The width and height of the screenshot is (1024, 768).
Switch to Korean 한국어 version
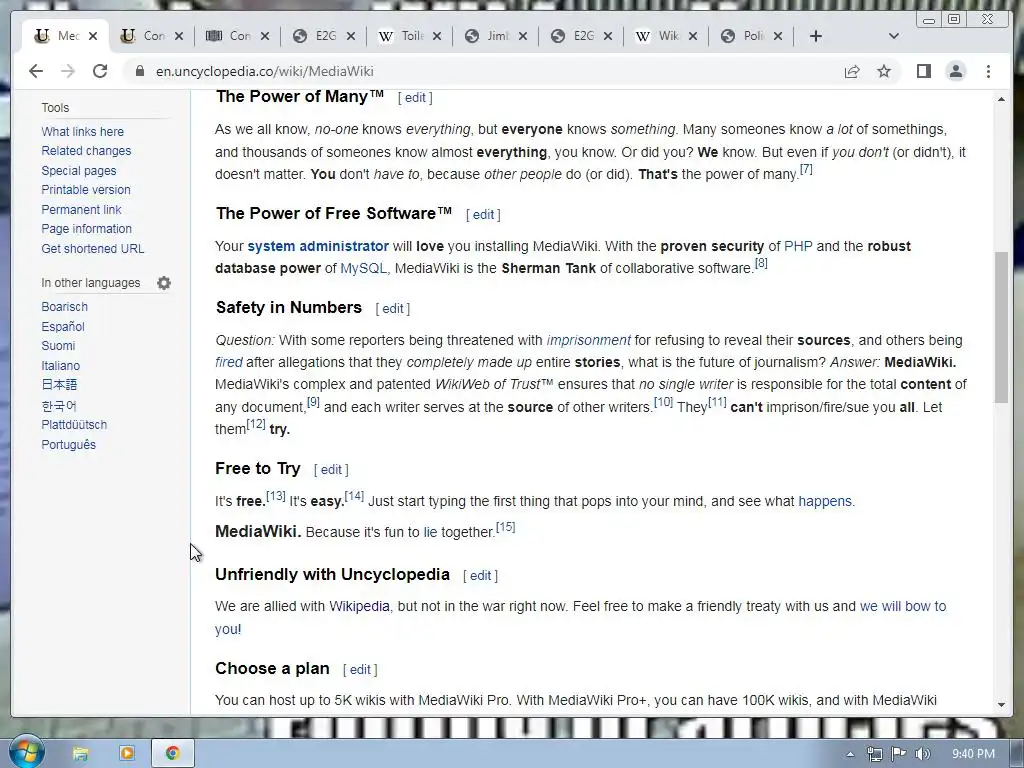click(59, 406)
